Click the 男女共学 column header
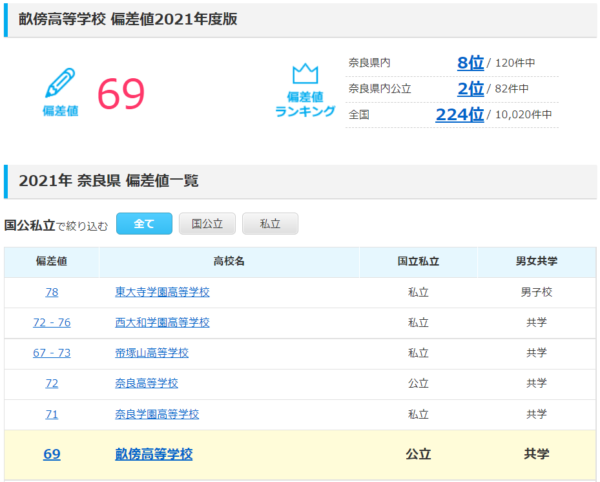 [x=536, y=261]
